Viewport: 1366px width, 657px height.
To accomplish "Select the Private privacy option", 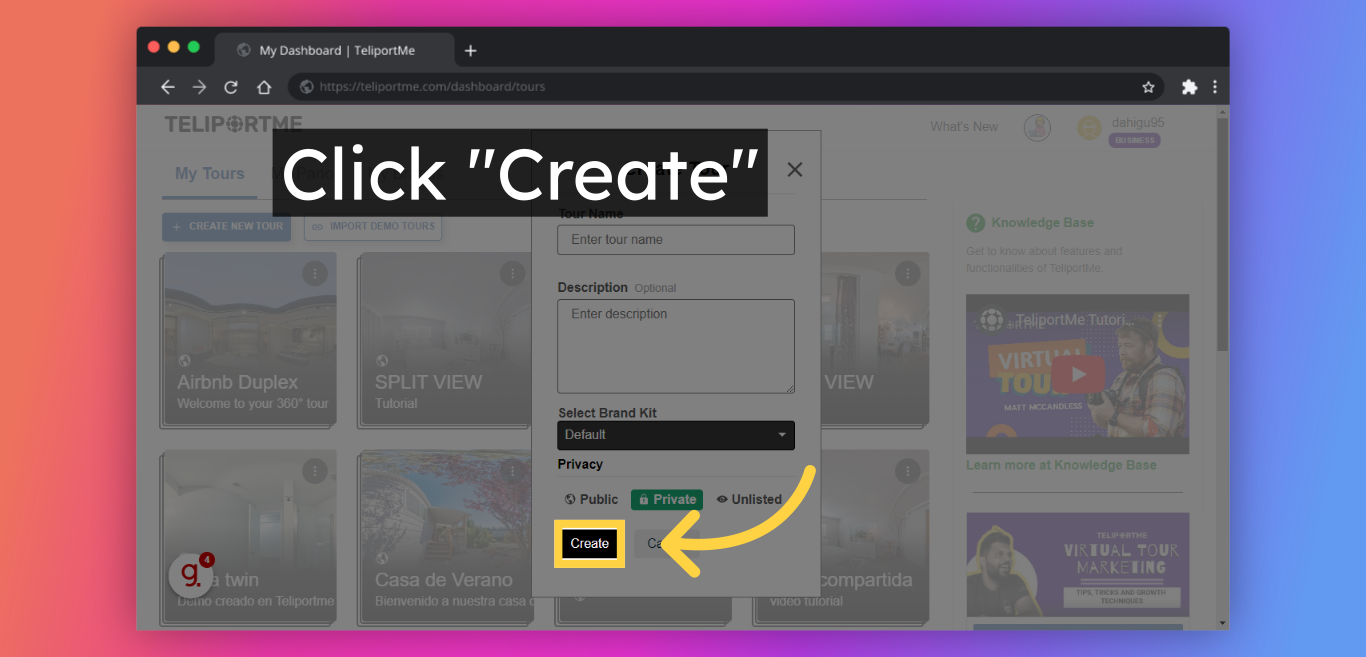I will tap(667, 499).
